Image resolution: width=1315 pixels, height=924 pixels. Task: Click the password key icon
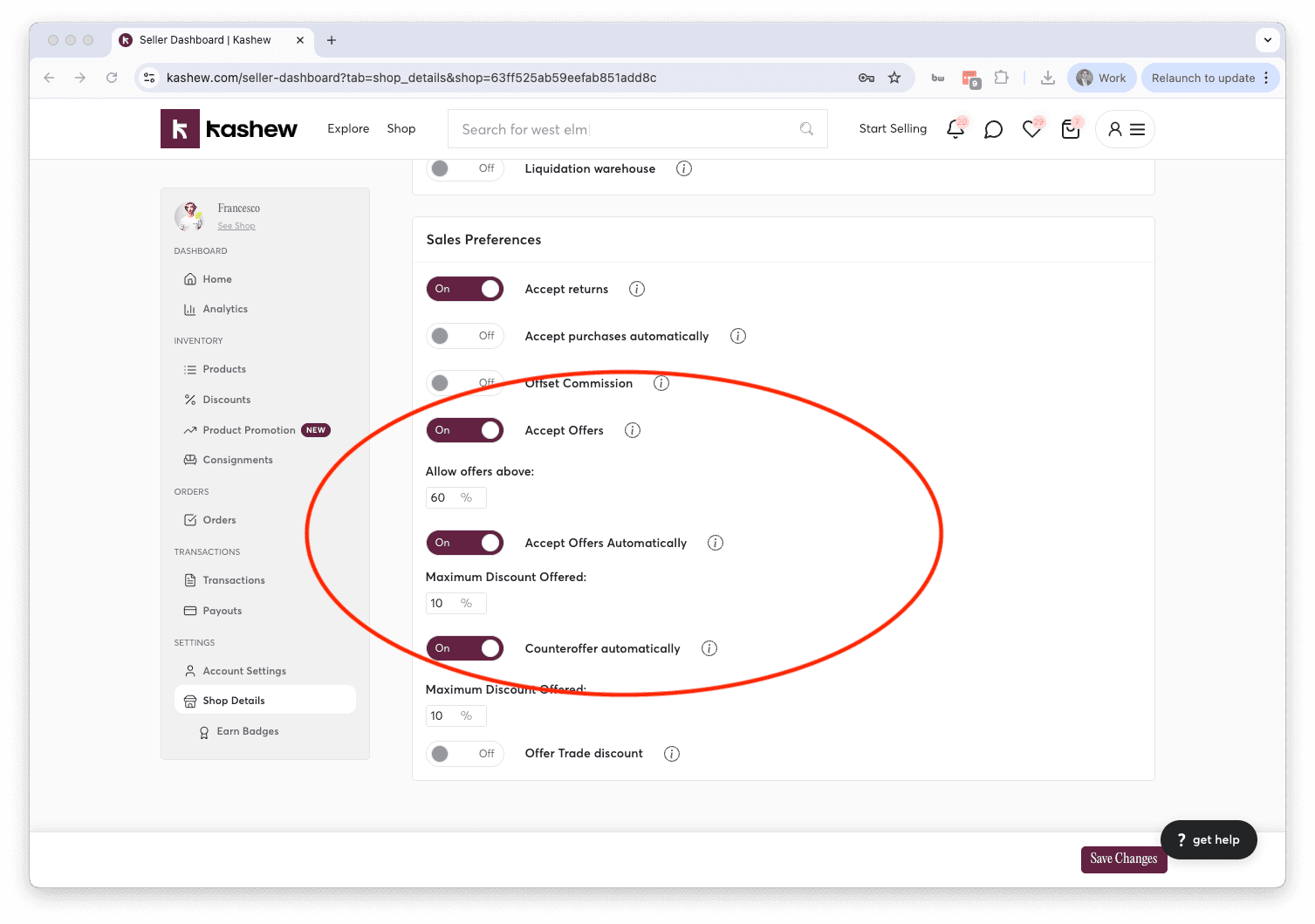[866, 78]
